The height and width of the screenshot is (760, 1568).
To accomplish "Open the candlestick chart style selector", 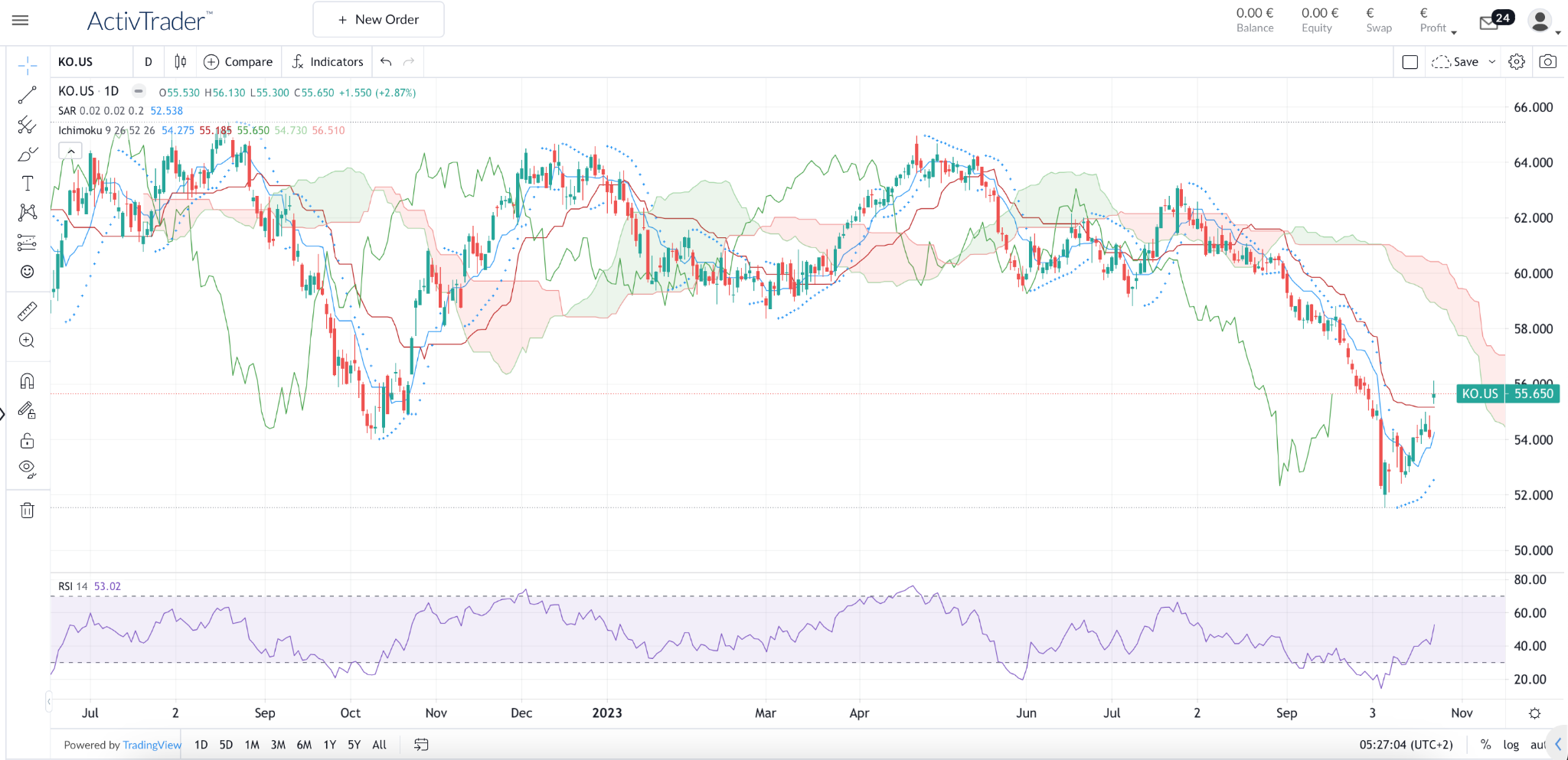I will [181, 62].
